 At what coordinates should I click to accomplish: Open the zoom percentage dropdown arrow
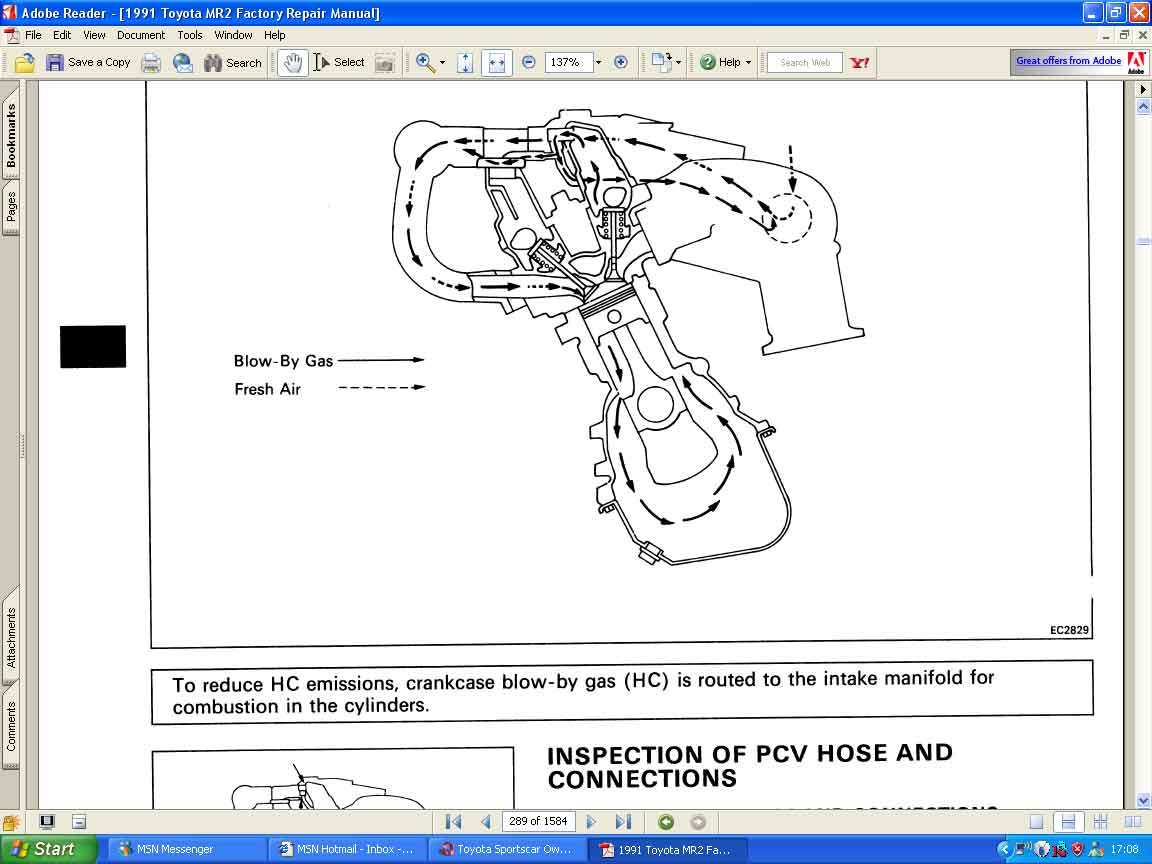598,62
